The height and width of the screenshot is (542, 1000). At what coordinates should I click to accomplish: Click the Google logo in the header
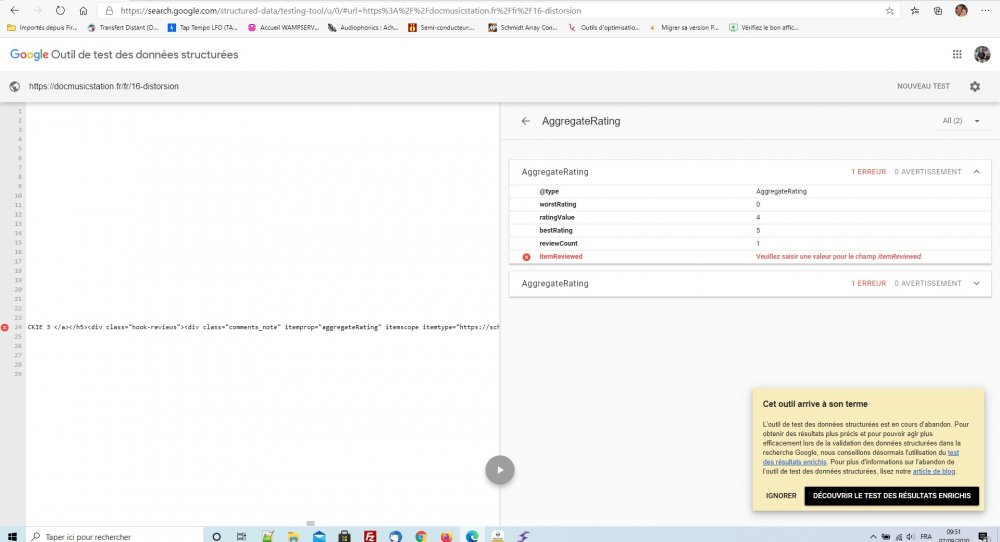tap(29, 54)
